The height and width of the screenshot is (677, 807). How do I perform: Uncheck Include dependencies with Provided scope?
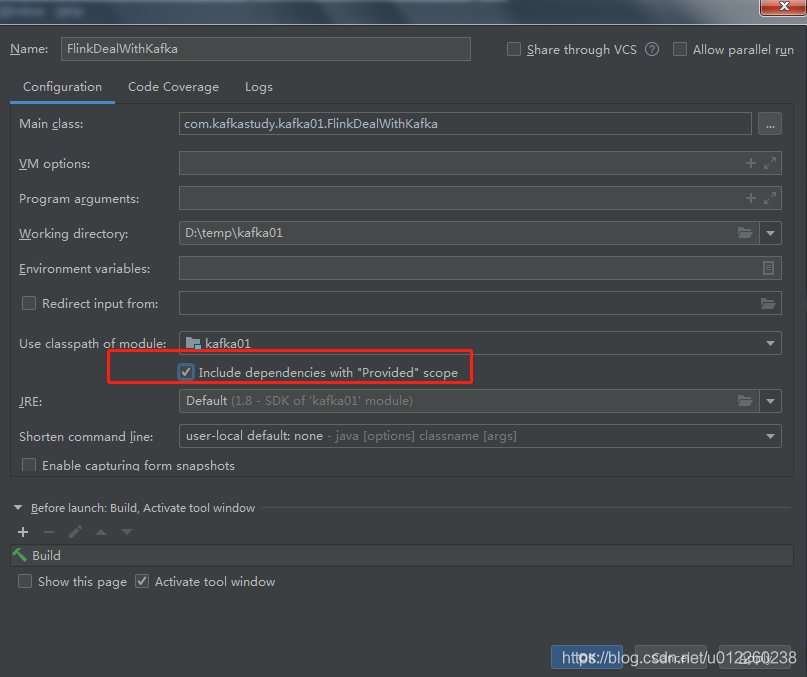point(185,371)
